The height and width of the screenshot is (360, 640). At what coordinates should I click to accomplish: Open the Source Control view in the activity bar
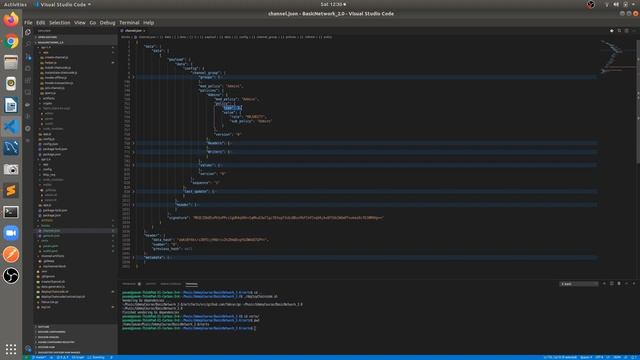[x=28, y=56]
